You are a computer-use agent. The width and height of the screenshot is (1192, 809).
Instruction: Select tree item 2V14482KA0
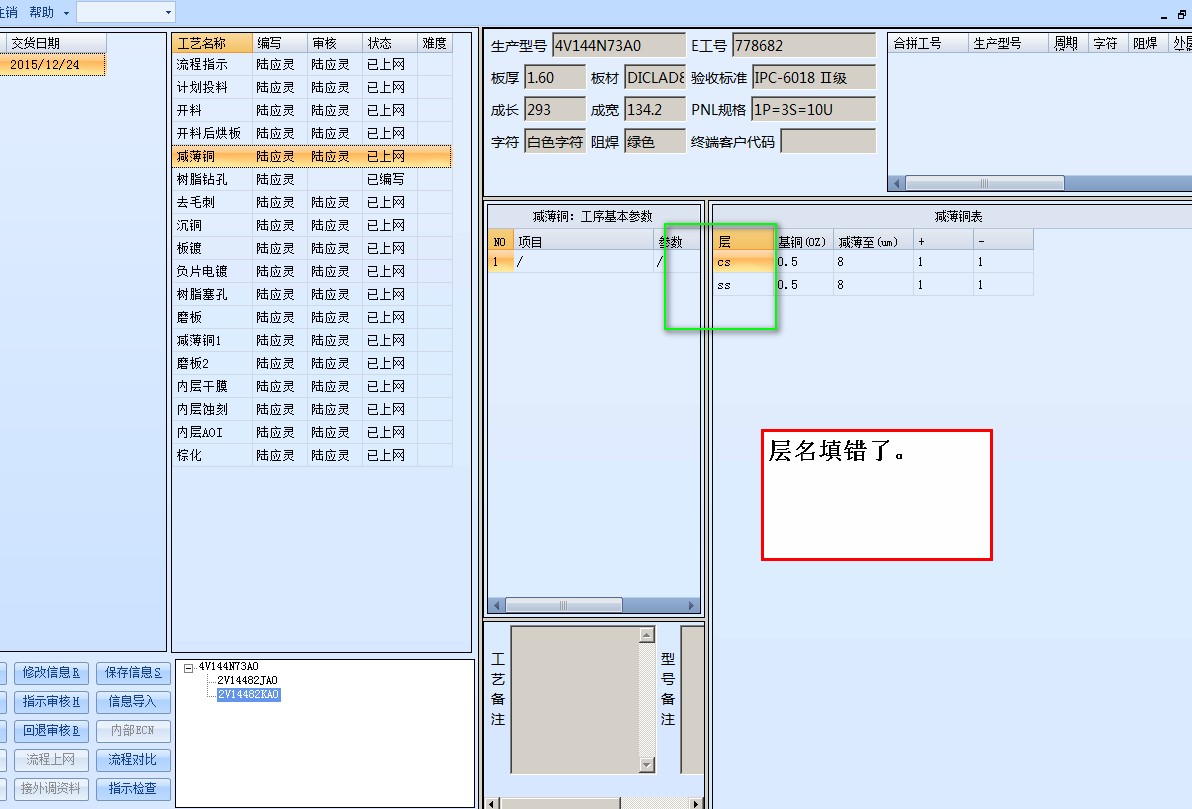tap(249, 694)
